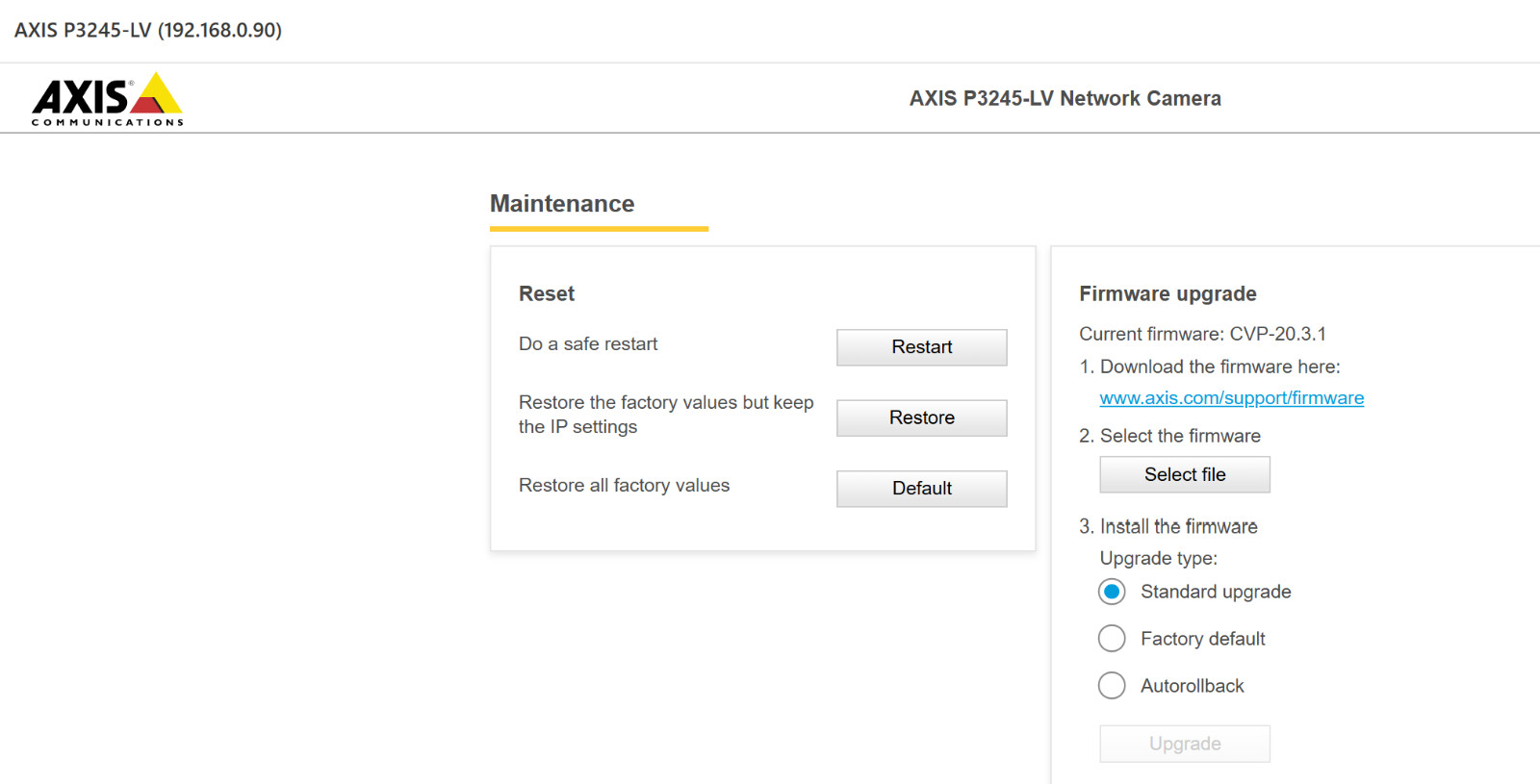Click the '1. Download the firmware here:' text
Viewport: 1540px width, 784px height.
click(x=1210, y=367)
